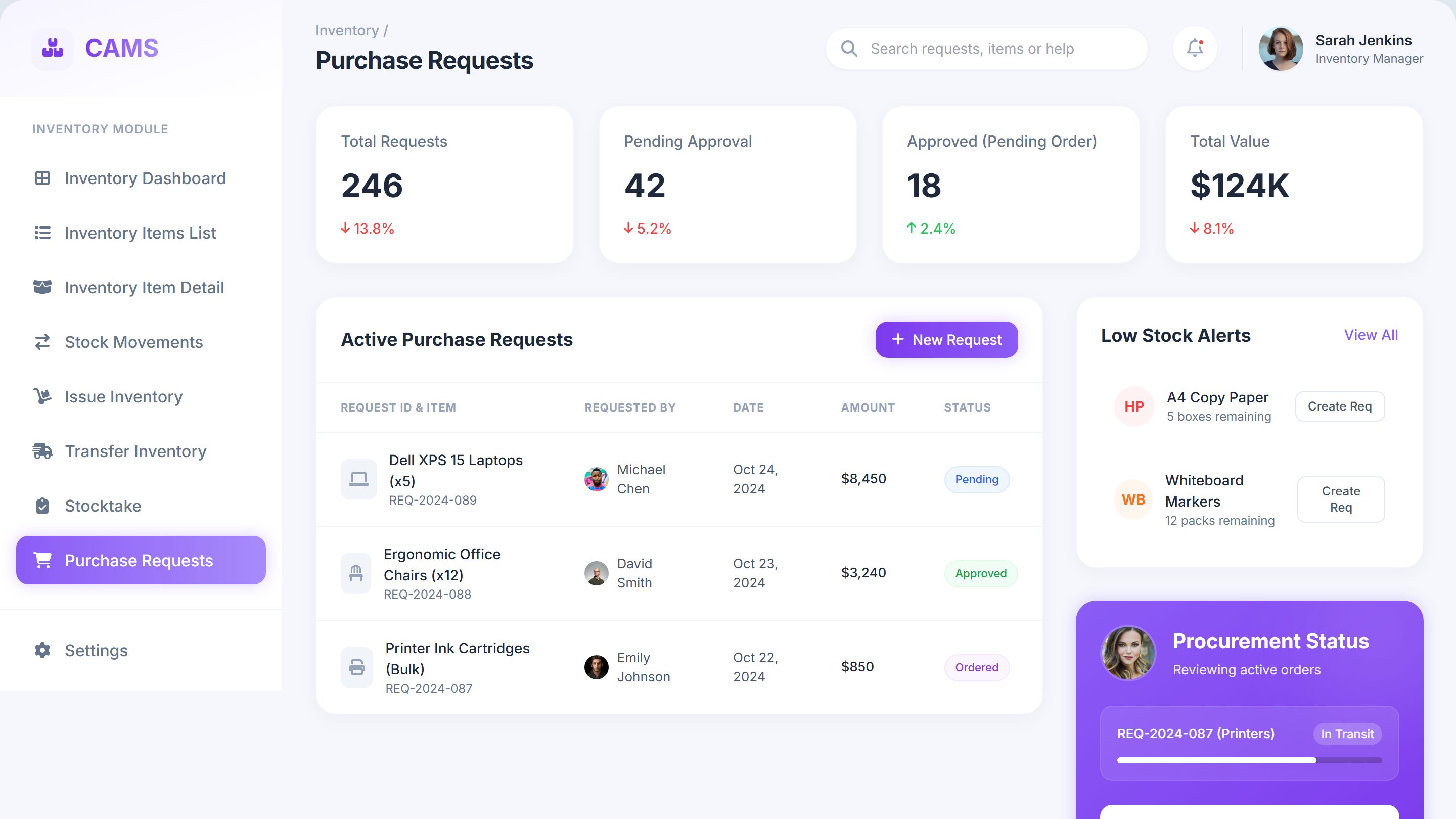Open the Stocktake section
The width and height of the screenshot is (1456, 819).
click(x=141, y=506)
